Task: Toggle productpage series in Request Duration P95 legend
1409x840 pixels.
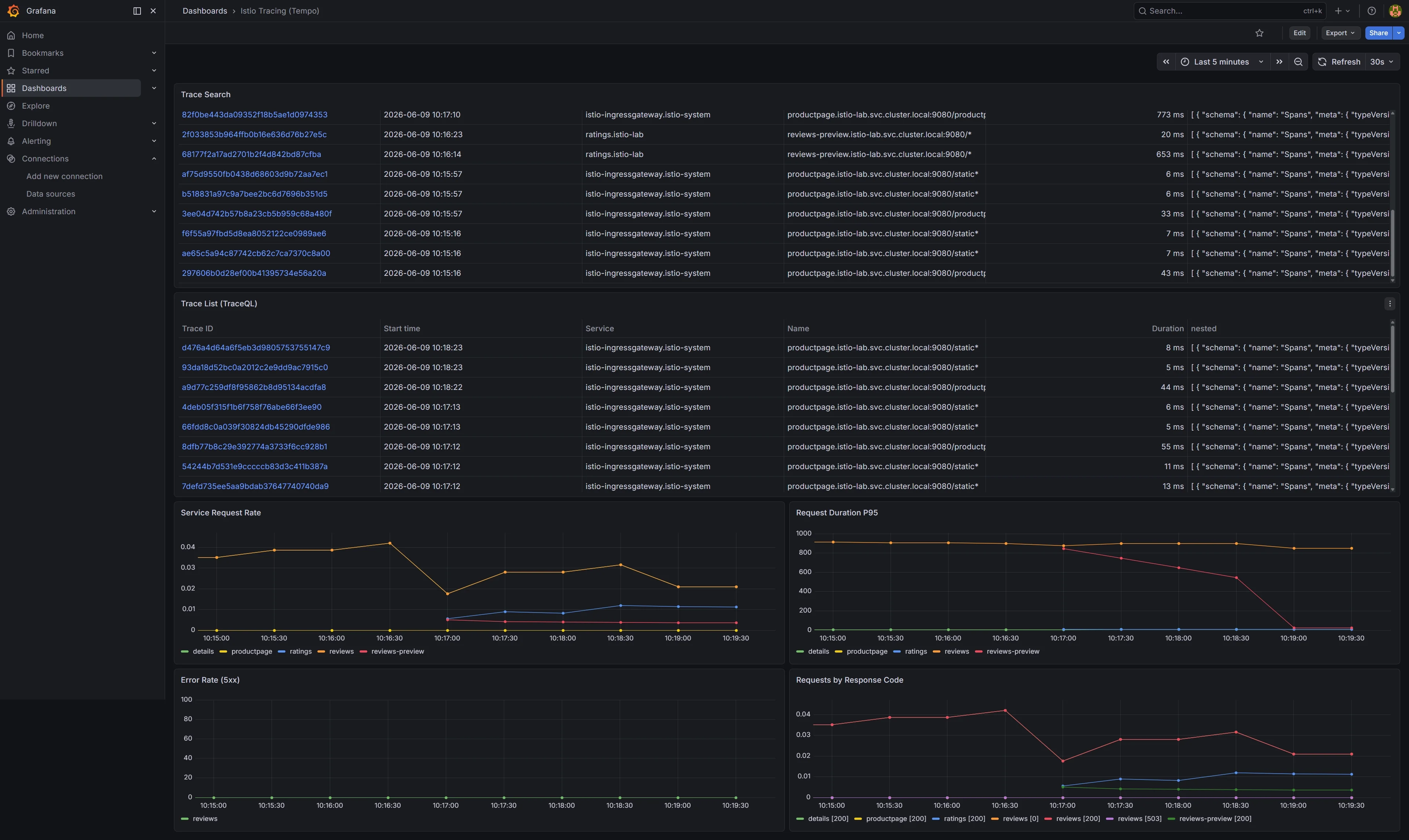Action: [861, 651]
